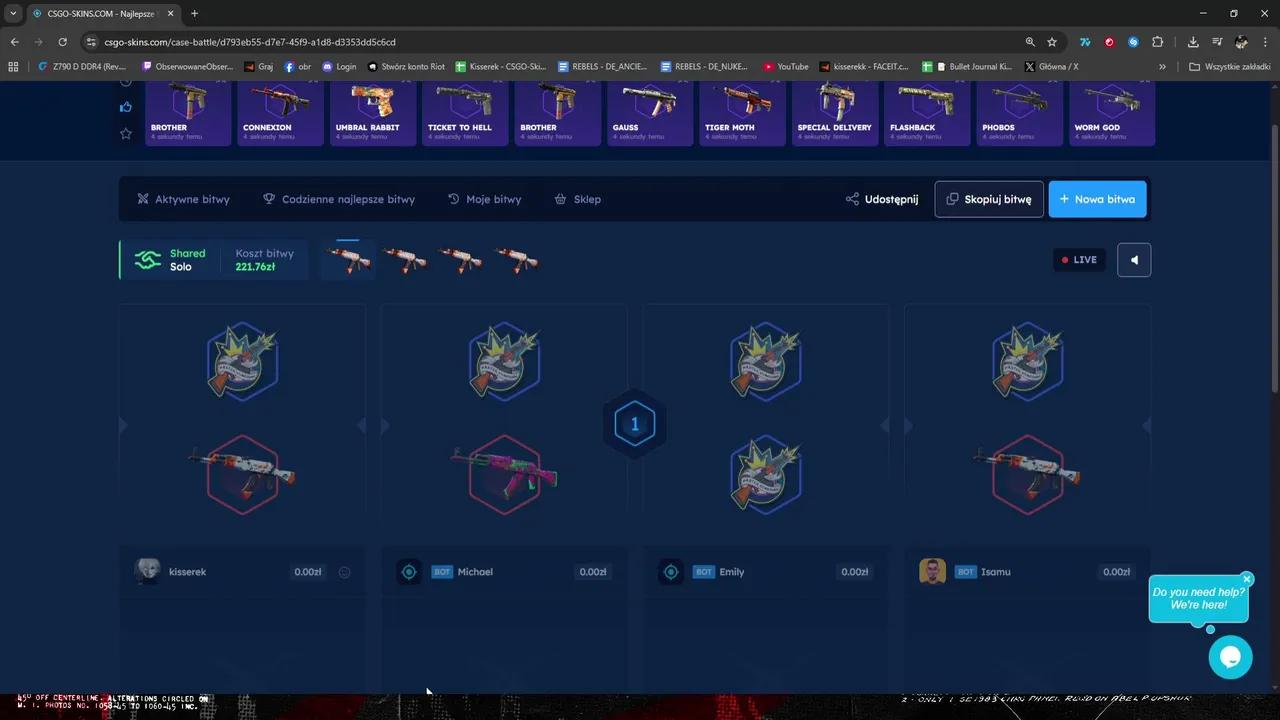Toggle the sound speaker button
Image resolution: width=1280 pixels, height=720 pixels.
1134,260
